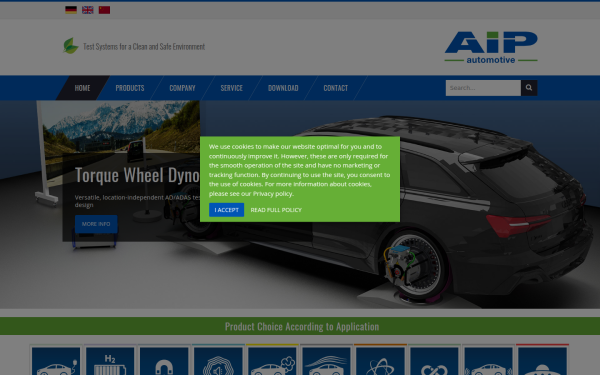
Task: Open the AIP automotive logo
Action: tap(491, 47)
